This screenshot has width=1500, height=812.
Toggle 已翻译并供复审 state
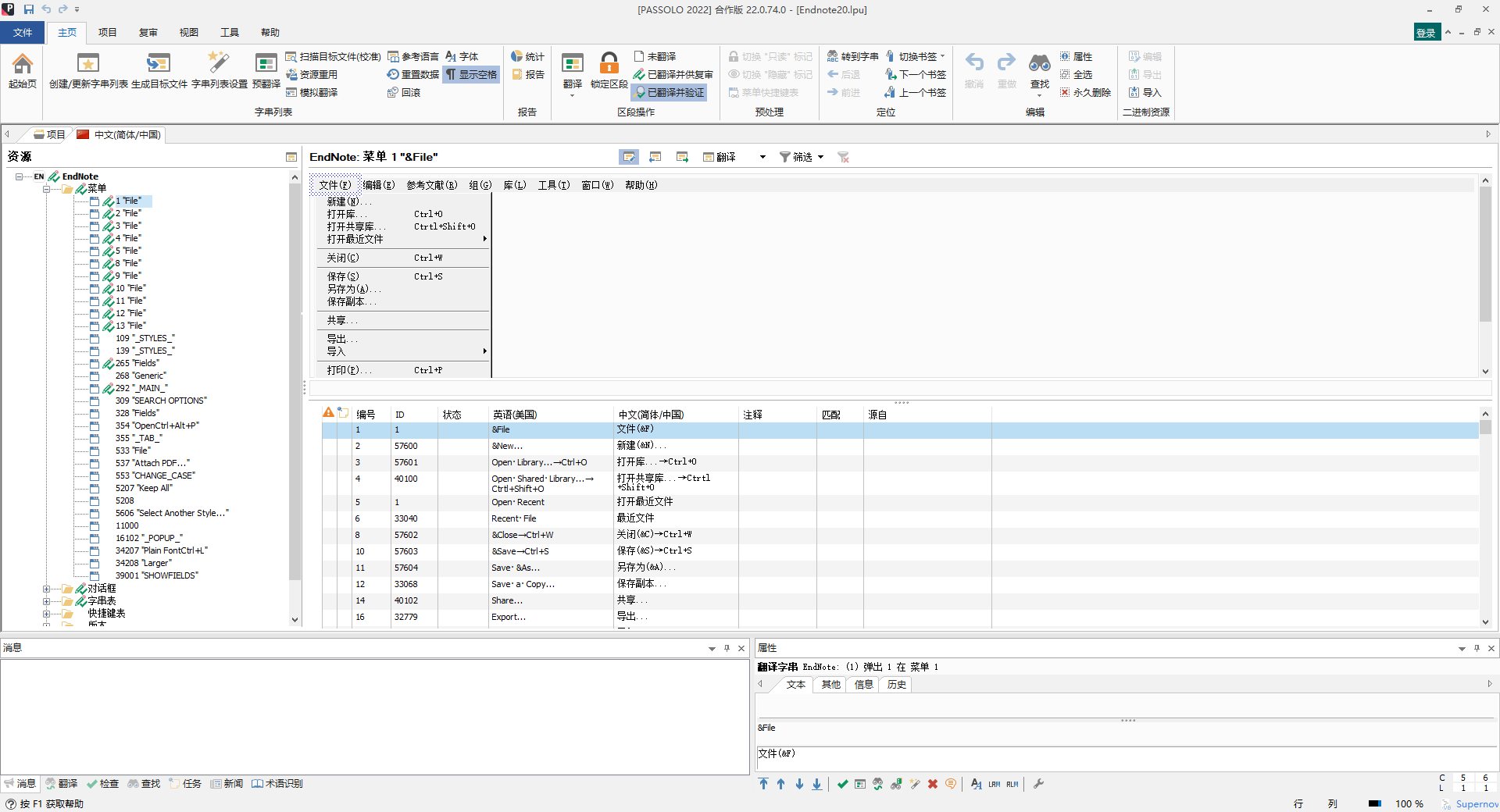pos(673,74)
